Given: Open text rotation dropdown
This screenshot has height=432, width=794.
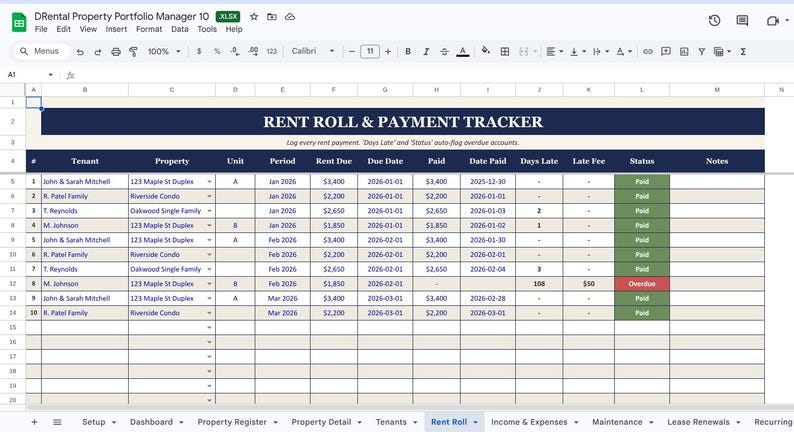Looking at the screenshot, I should click(x=624, y=52).
